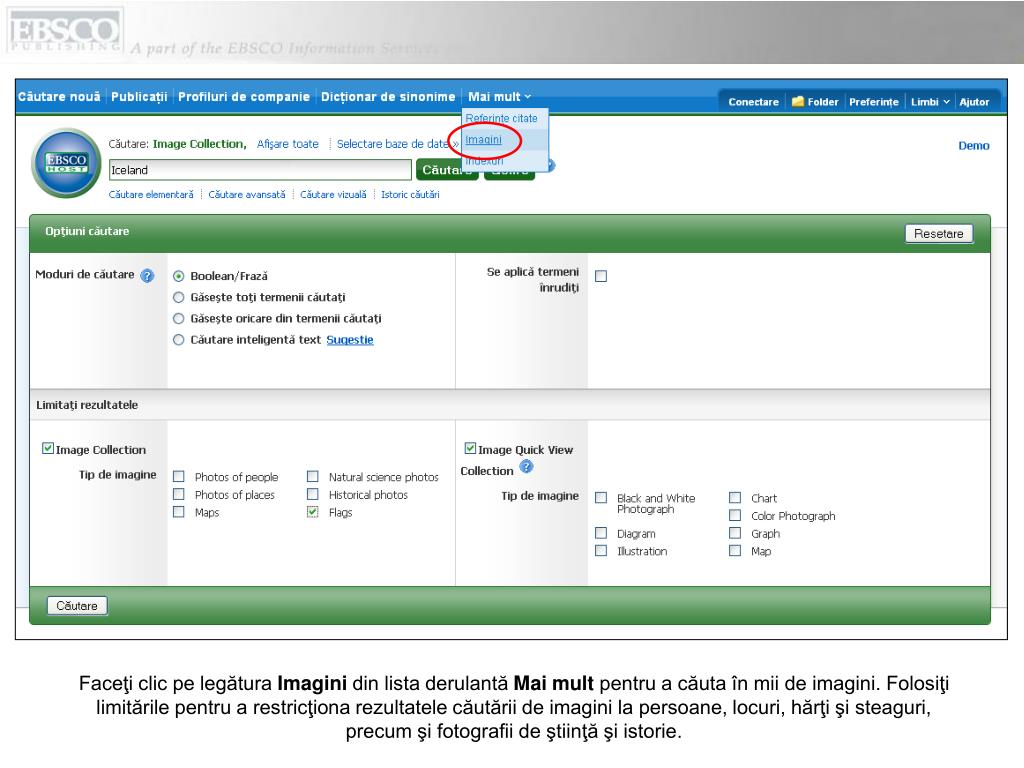Click the Image Collection database name

pyautogui.click(x=199, y=144)
